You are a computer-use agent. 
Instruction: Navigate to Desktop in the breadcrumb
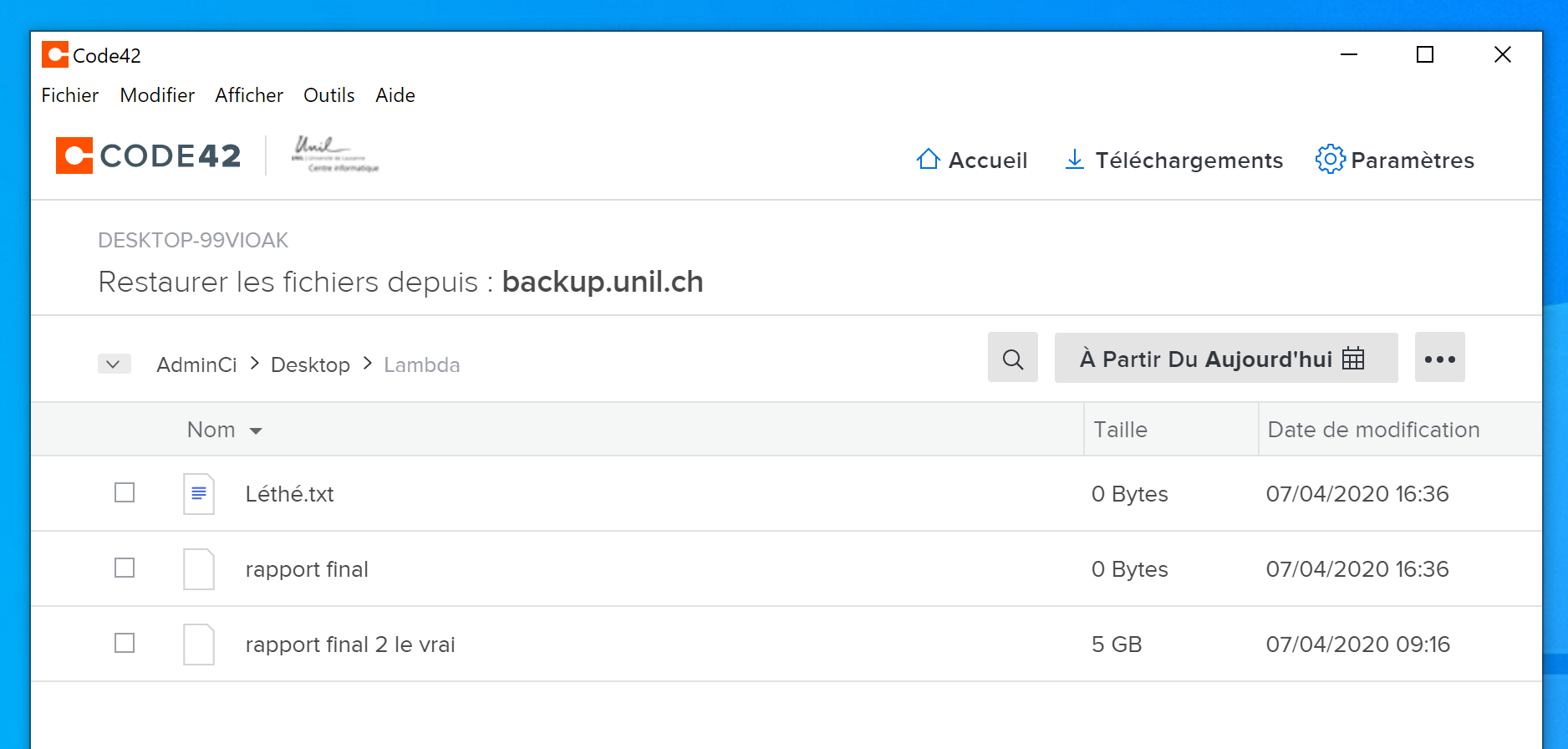[310, 365]
